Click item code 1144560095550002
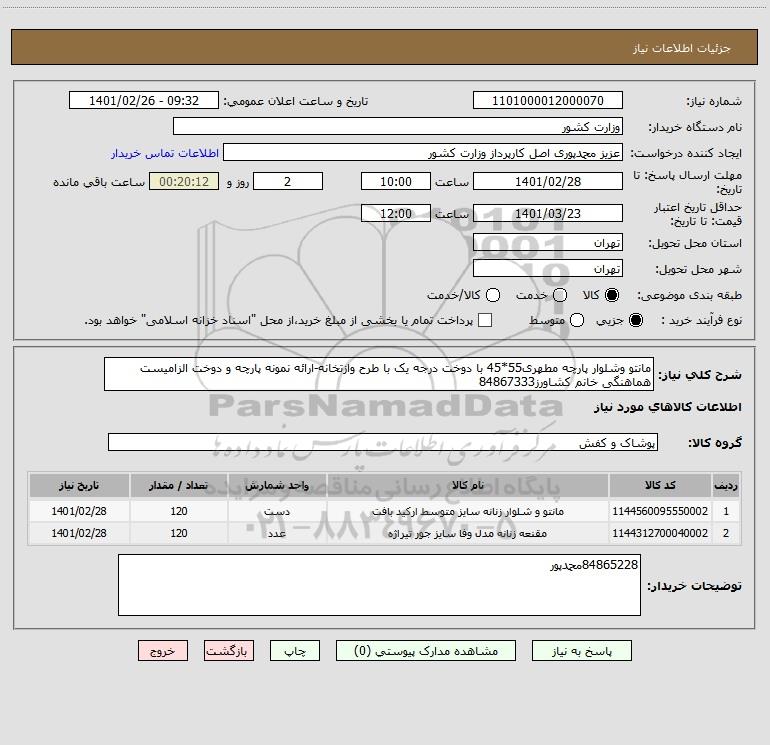 [660, 511]
